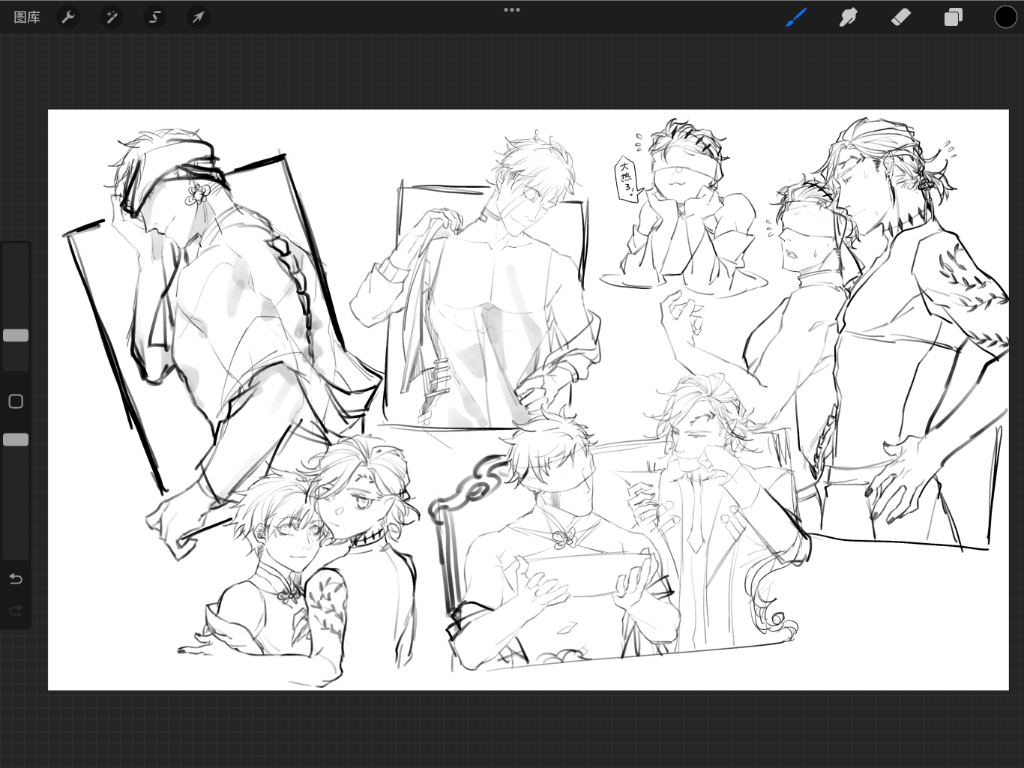Activate the Selection tool
The image size is (1024, 768).
(x=155, y=17)
